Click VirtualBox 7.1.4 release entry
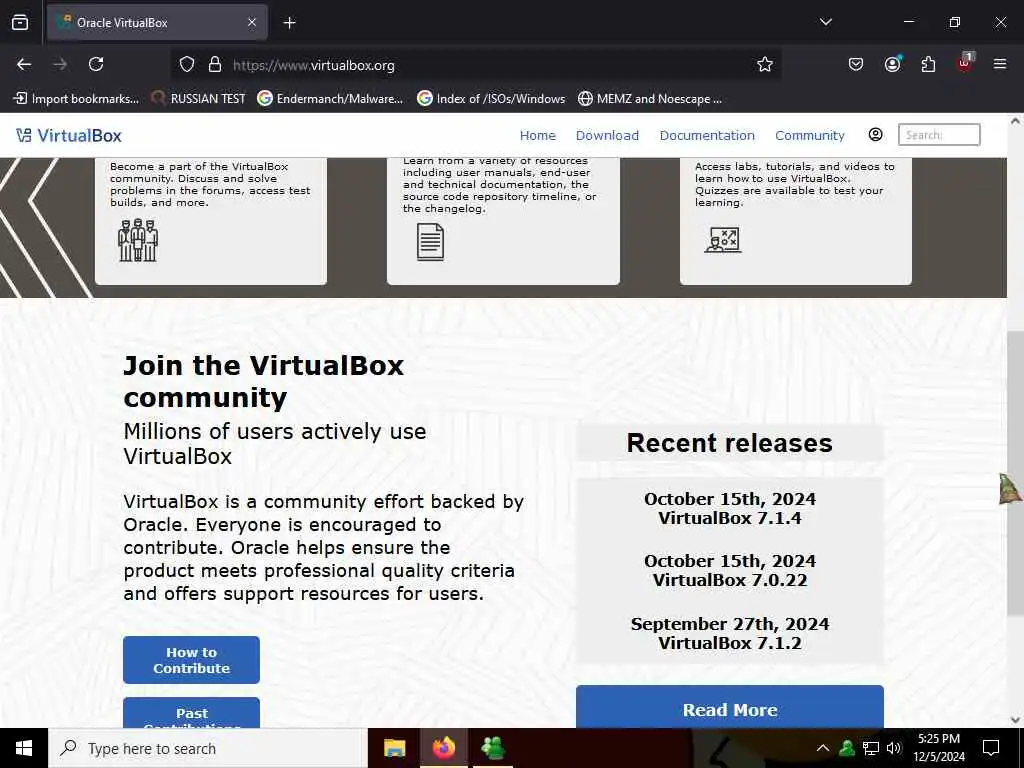Screen dimensions: 1024x768 click(x=729, y=508)
